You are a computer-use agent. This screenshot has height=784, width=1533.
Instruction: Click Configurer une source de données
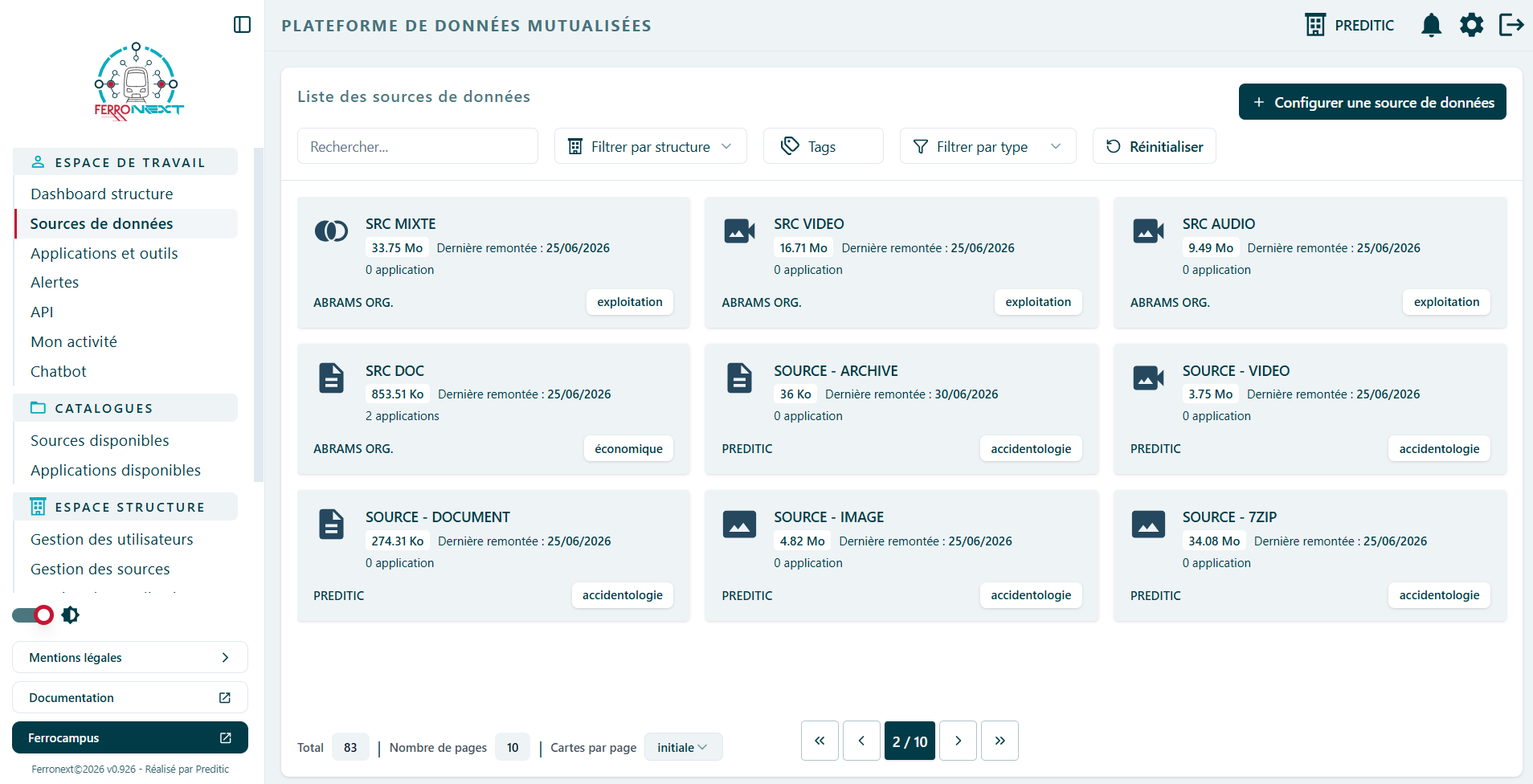click(x=1372, y=102)
